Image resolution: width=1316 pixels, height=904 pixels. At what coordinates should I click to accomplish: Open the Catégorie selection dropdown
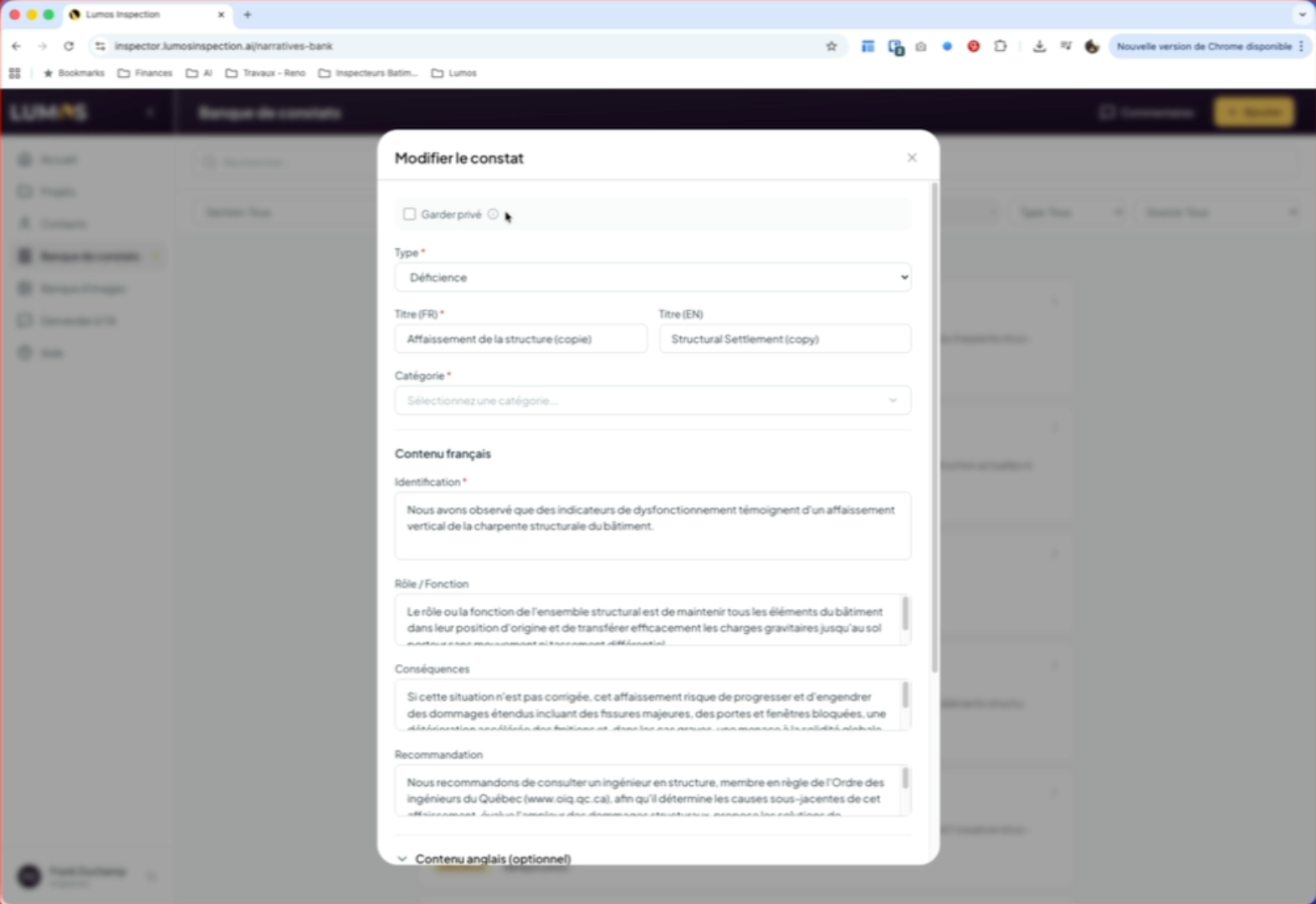[x=653, y=401]
